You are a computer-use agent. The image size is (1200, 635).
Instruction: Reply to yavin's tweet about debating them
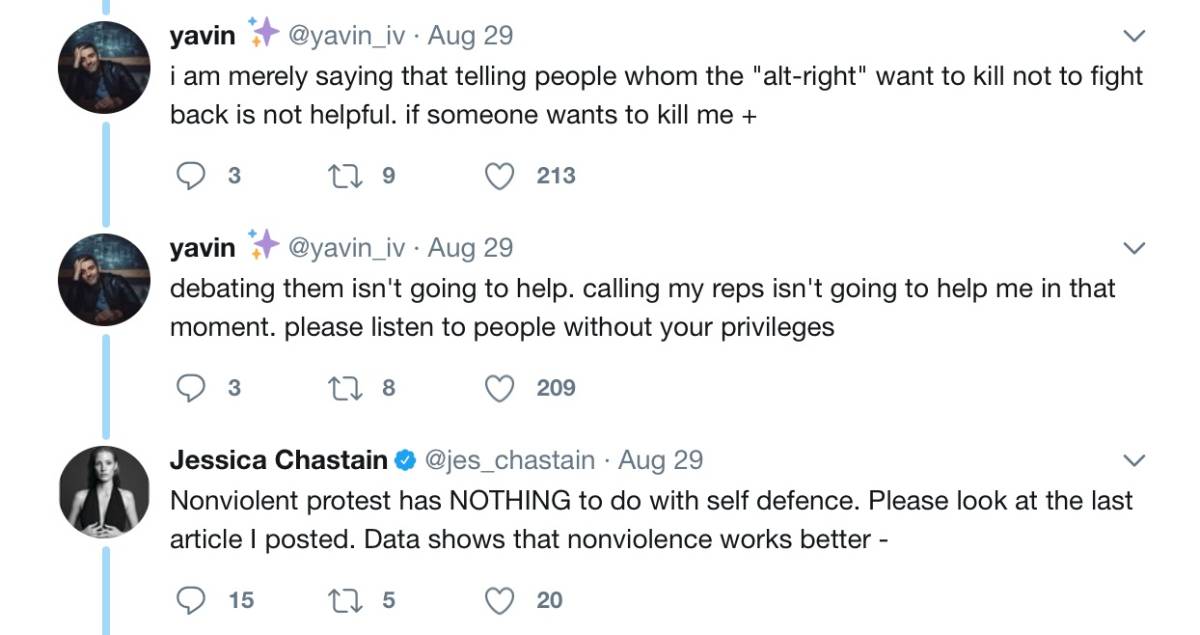click(190, 388)
